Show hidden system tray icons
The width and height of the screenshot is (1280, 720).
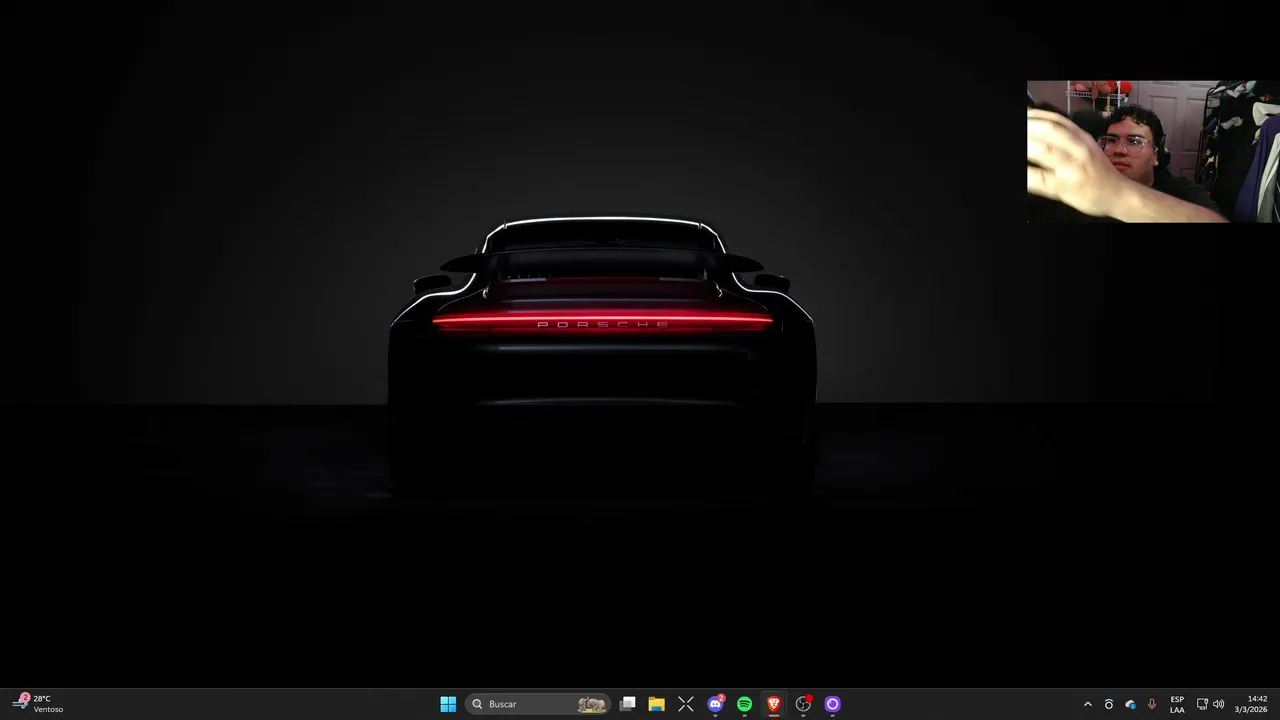pyautogui.click(x=1088, y=704)
